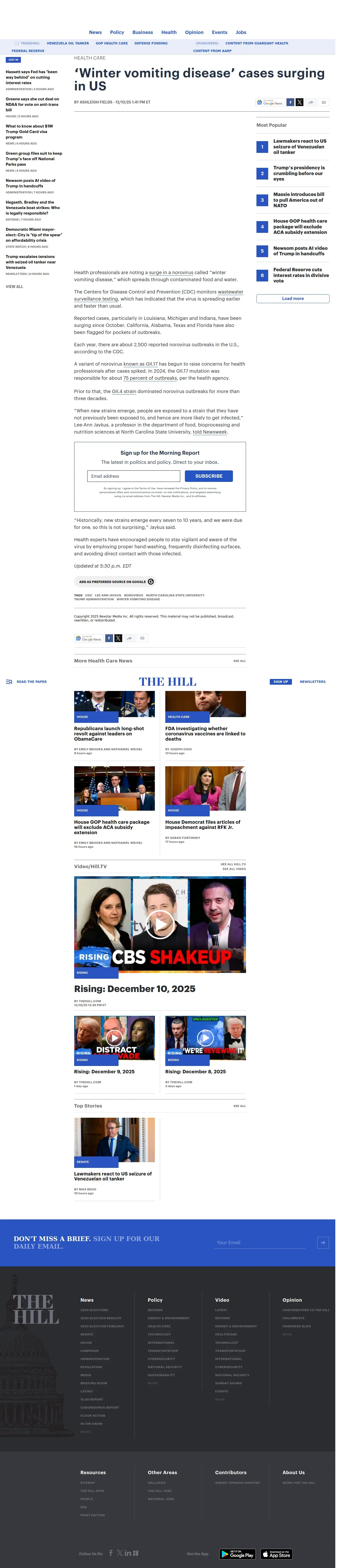Open Federal Reserve cuts rates story
340x1568 pixels.
point(301,275)
